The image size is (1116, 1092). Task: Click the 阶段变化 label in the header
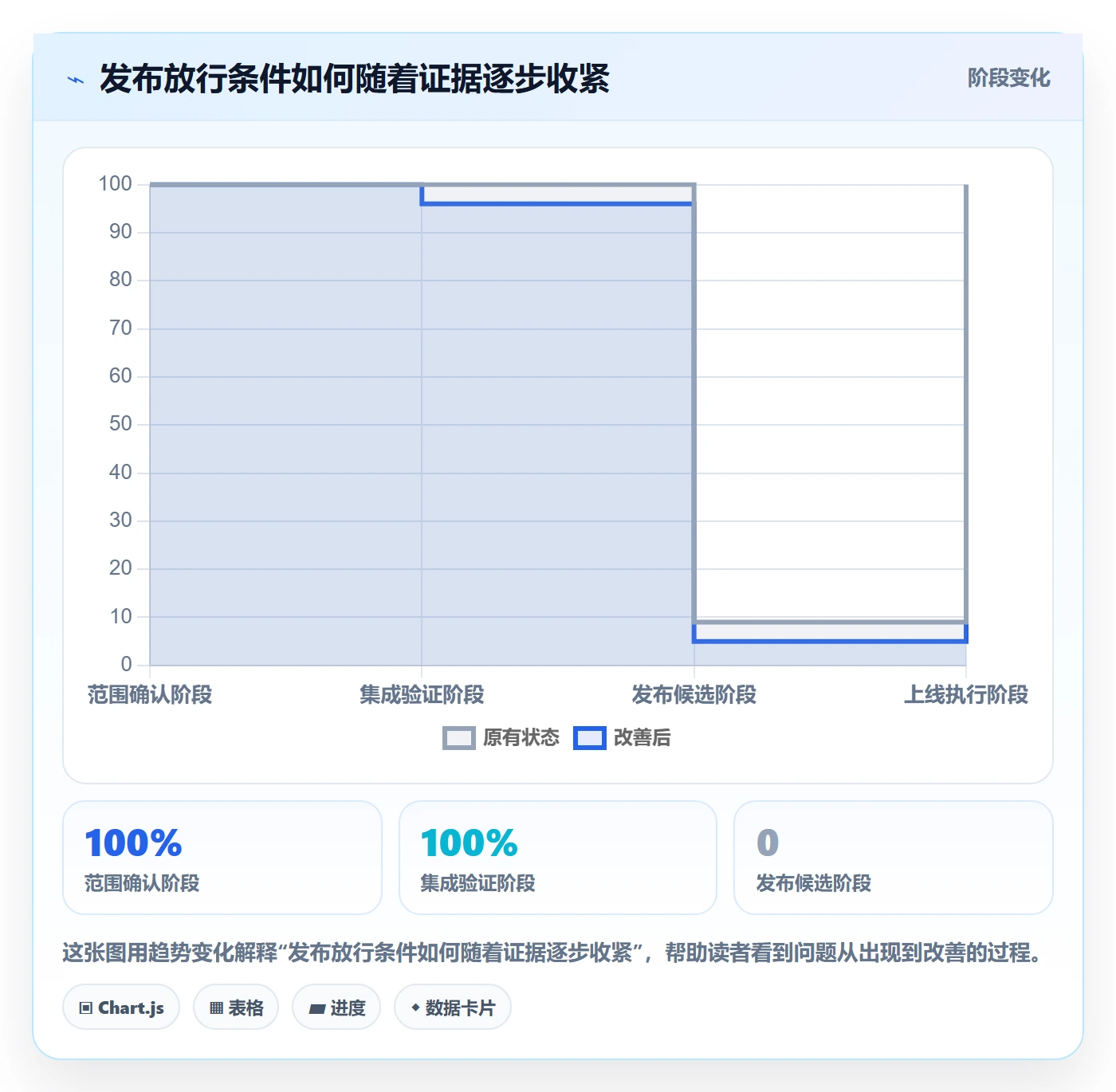[1008, 78]
